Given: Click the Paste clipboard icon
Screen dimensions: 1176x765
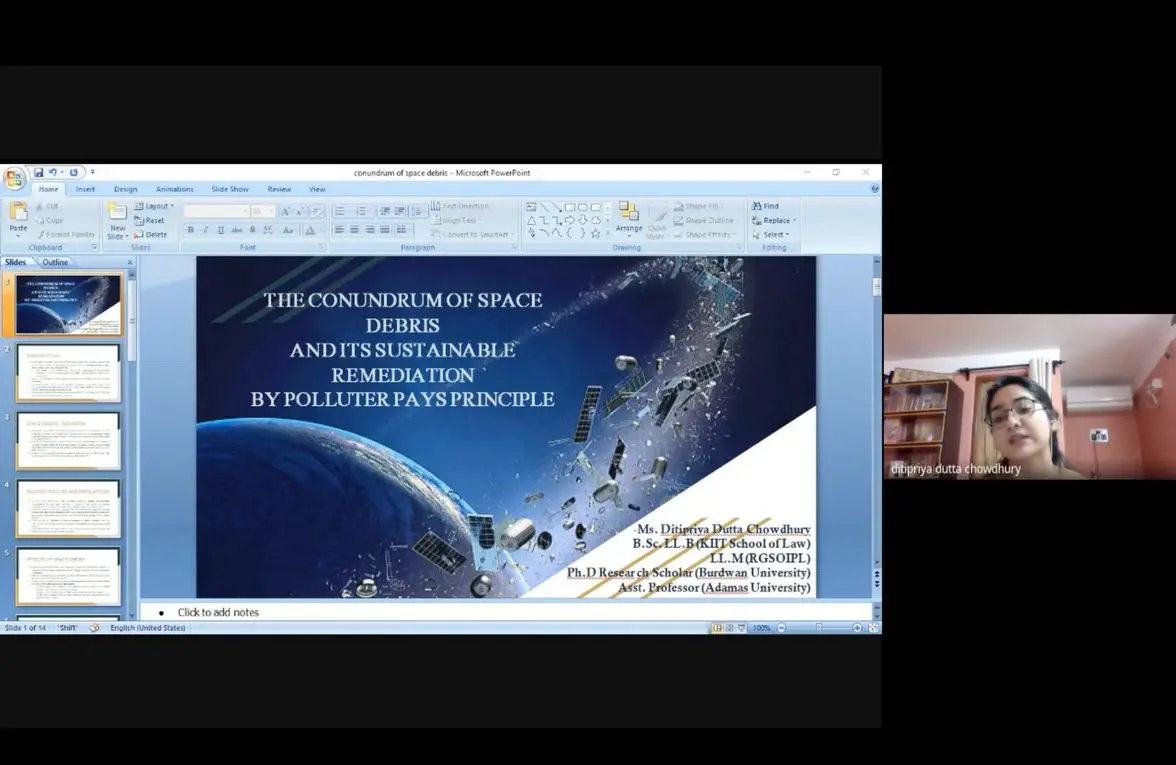Looking at the screenshot, I should click(18, 212).
